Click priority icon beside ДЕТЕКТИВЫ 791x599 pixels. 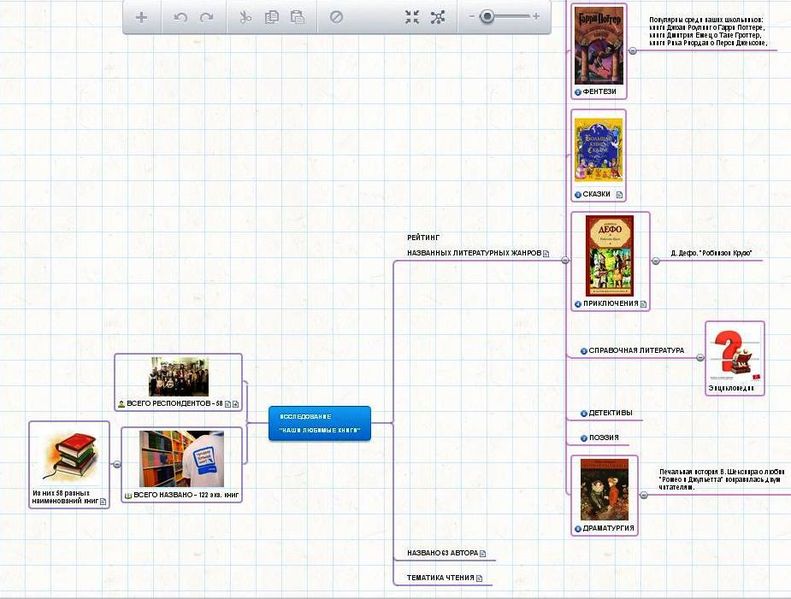pyautogui.click(x=584, y=413)
